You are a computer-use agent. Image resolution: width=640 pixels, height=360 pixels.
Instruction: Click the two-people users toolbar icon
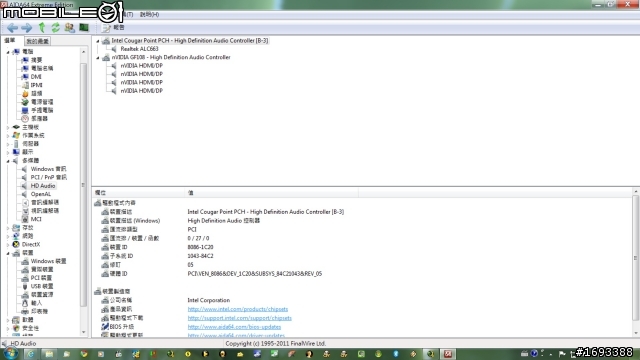point(70,27)
